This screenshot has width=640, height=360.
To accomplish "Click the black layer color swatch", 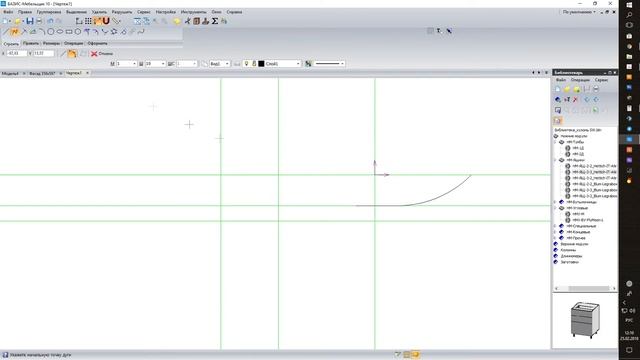I will click(261, 64).
